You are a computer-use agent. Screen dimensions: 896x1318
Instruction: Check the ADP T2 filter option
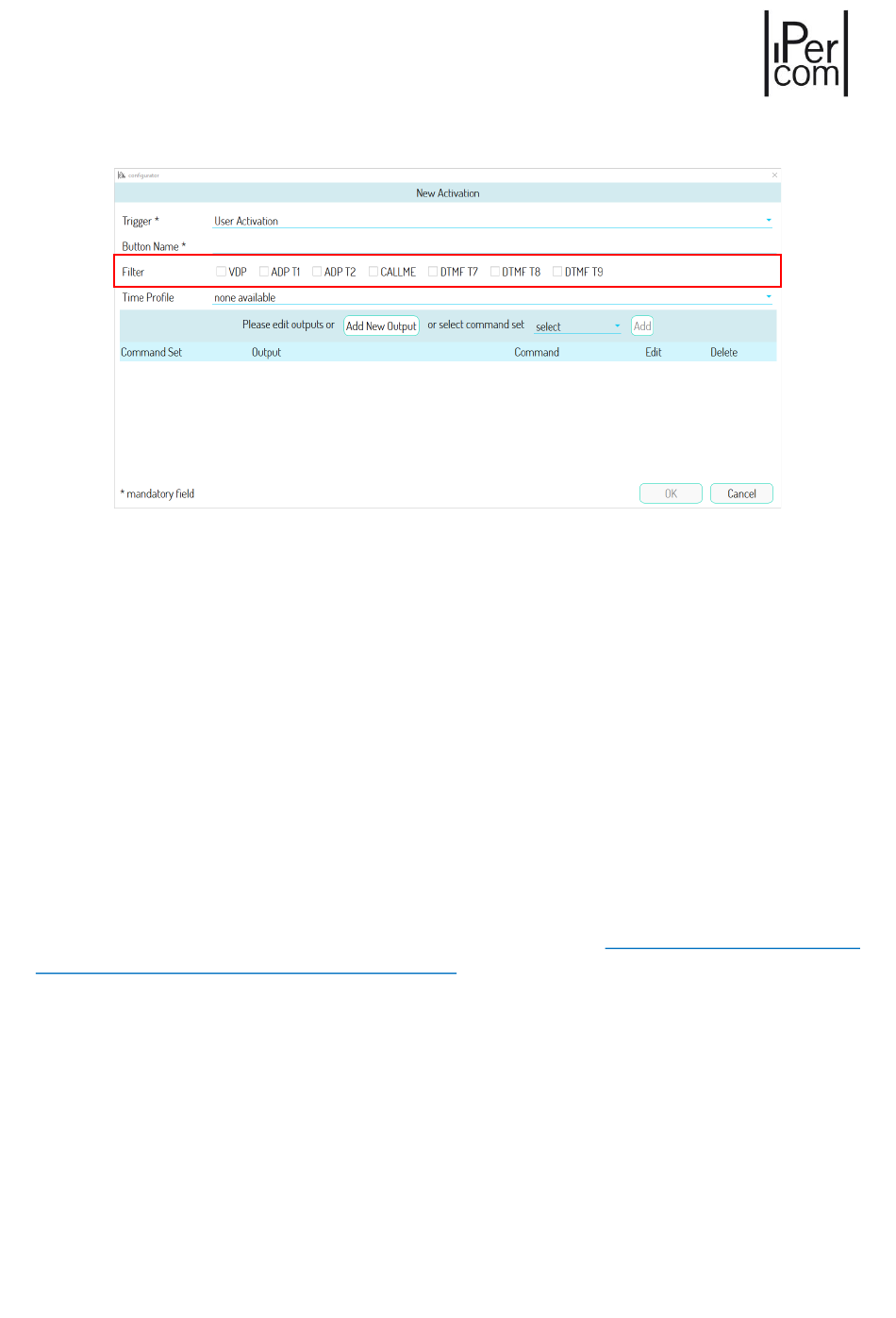point(317,272)
